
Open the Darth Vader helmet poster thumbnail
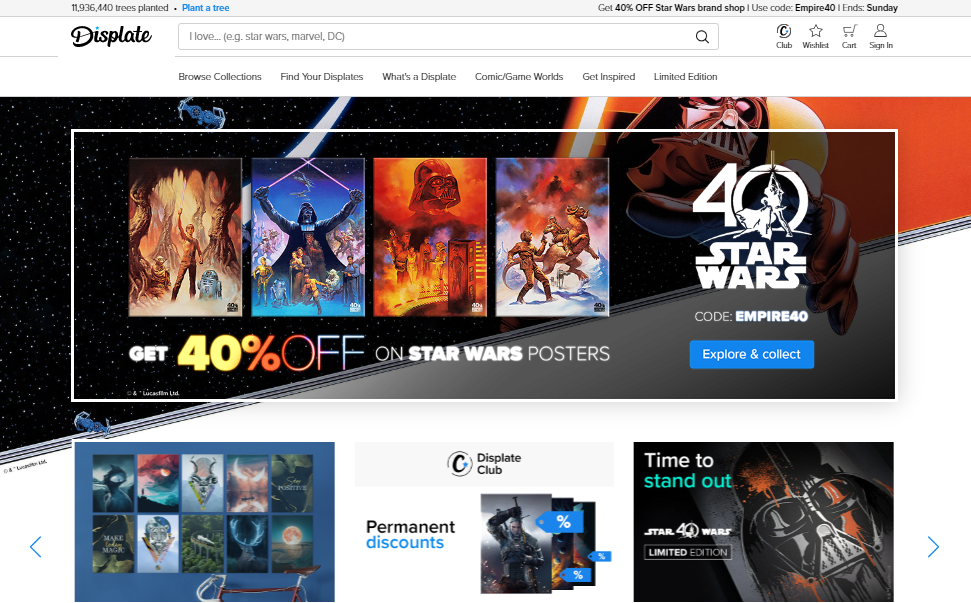tap(430, 237)
